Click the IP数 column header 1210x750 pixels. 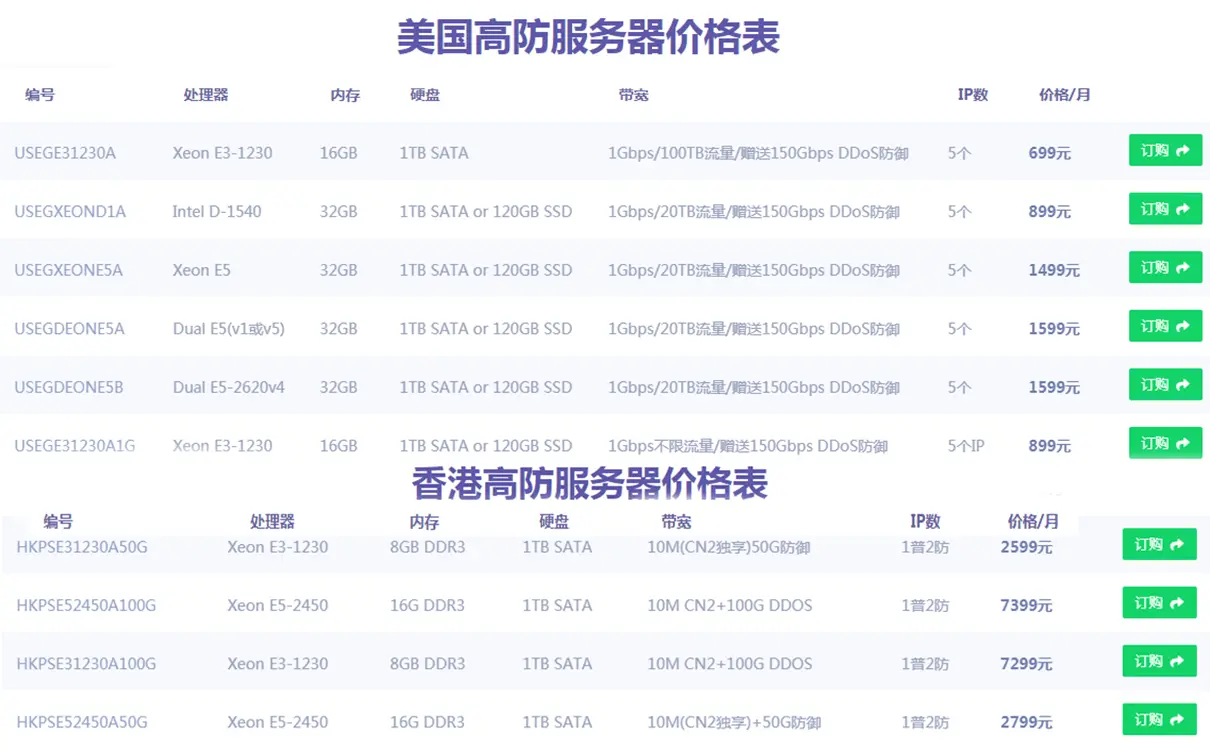coord(973,95)
